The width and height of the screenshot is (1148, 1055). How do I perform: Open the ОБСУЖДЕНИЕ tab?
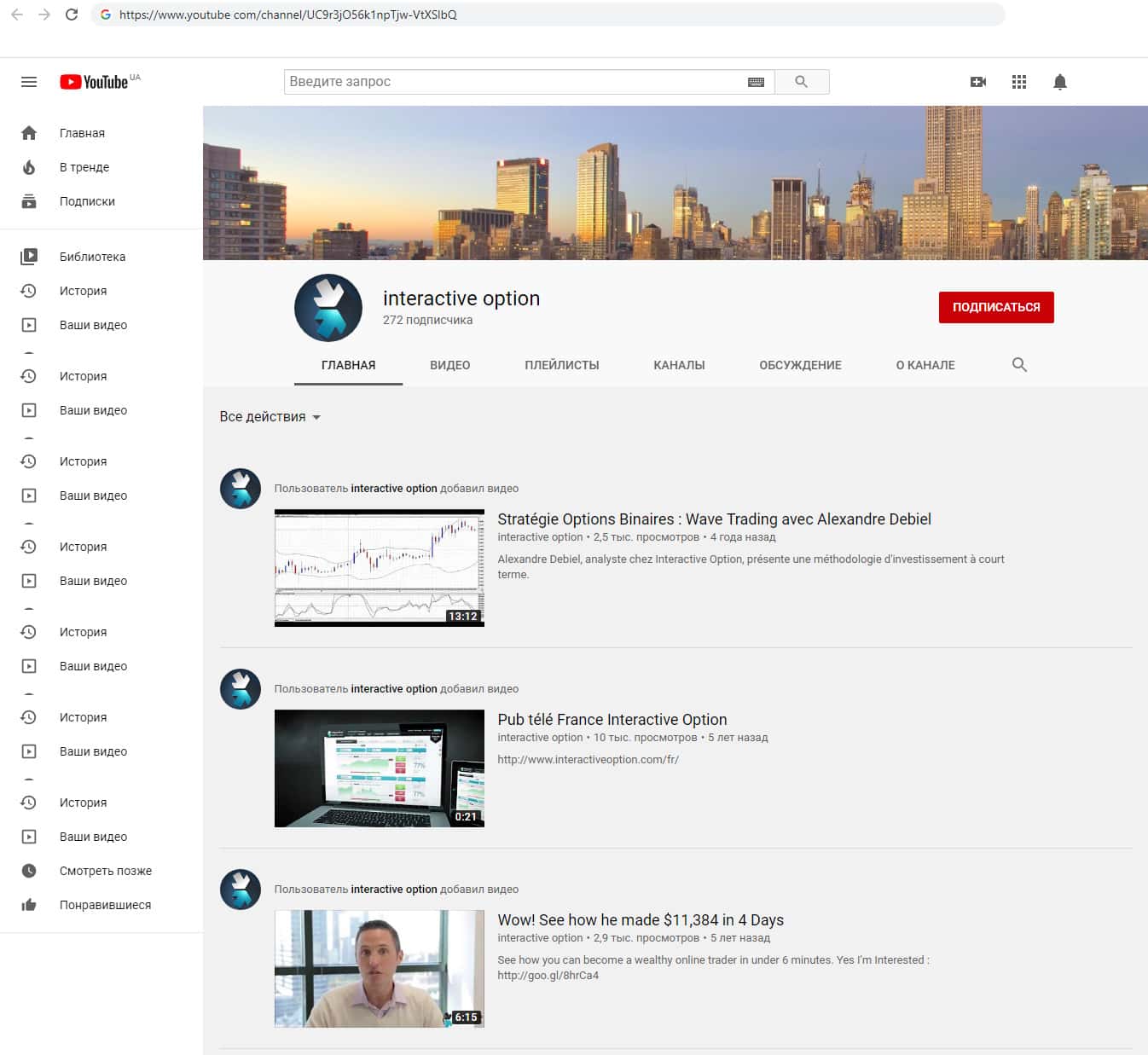tap(800, 365)
